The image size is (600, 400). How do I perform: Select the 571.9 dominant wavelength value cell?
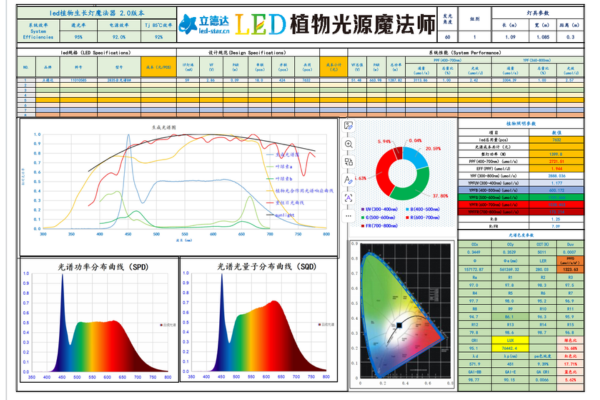coord(475,364)
